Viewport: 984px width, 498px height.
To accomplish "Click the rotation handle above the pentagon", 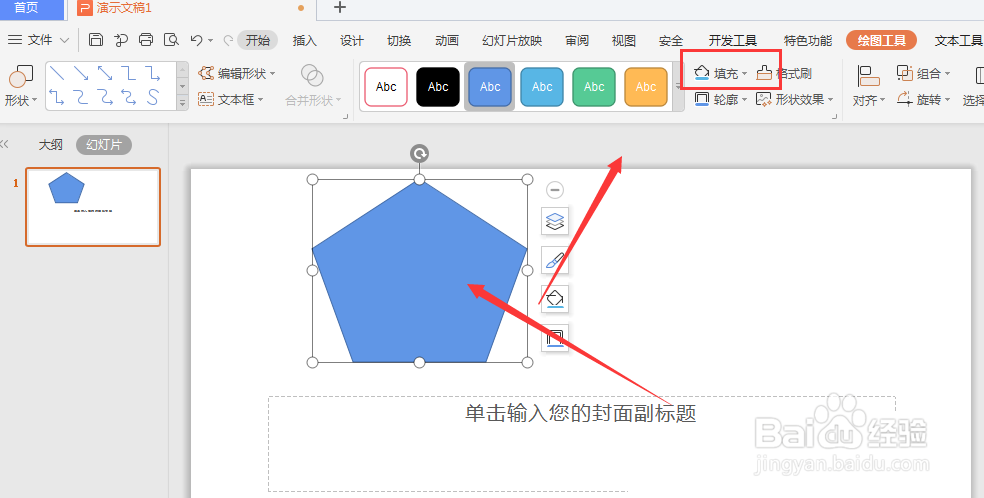I will coord(419,154).
